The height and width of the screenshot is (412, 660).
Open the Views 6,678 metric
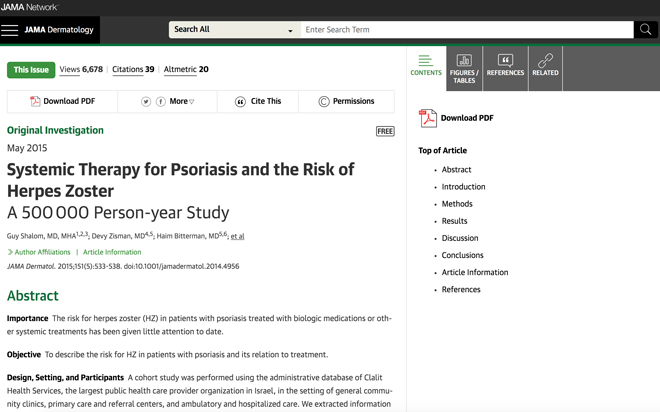point(81,69)
